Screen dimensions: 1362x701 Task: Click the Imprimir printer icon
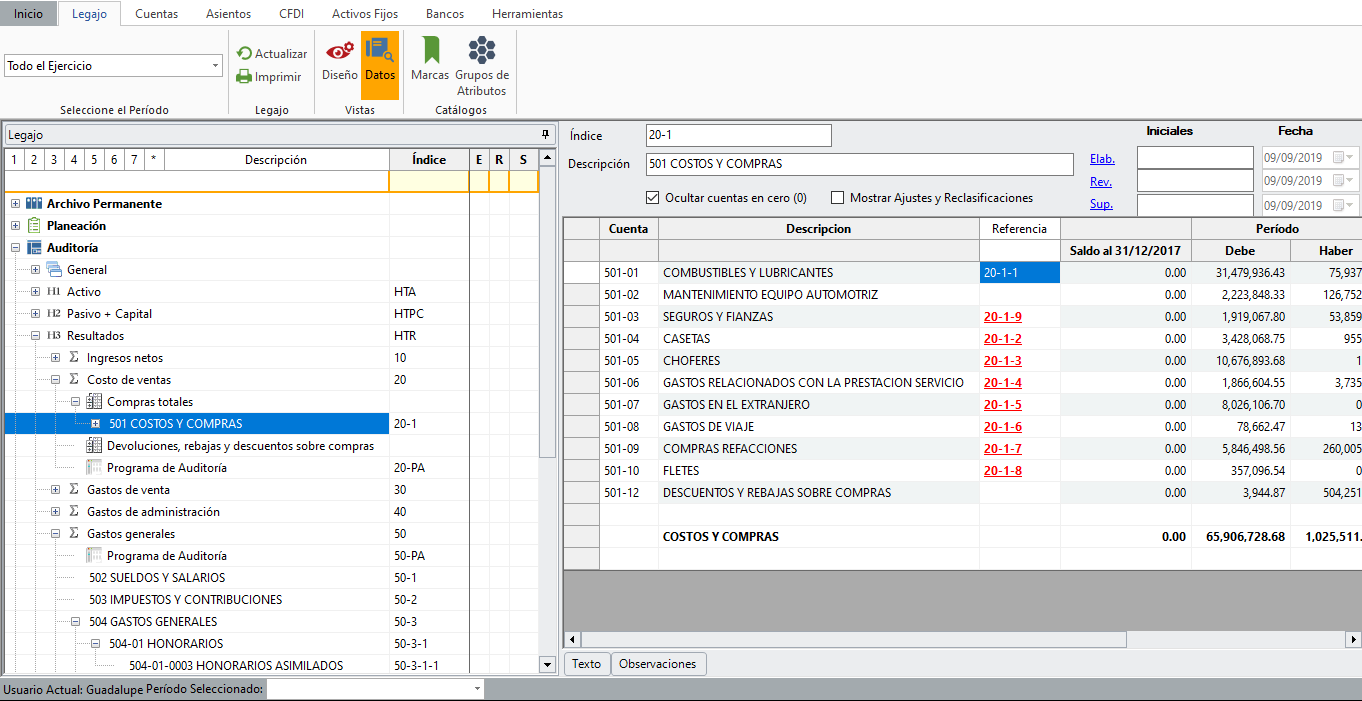(x=244, y=77)
